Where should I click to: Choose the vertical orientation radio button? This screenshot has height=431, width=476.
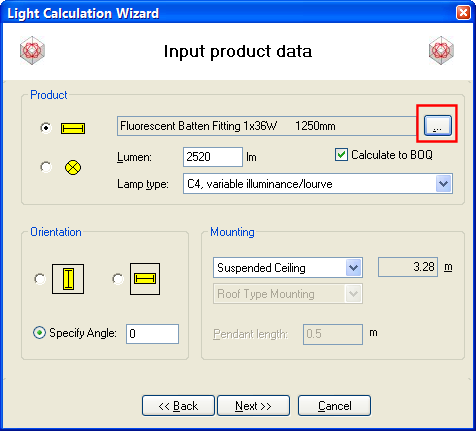(x=40, y=279)
